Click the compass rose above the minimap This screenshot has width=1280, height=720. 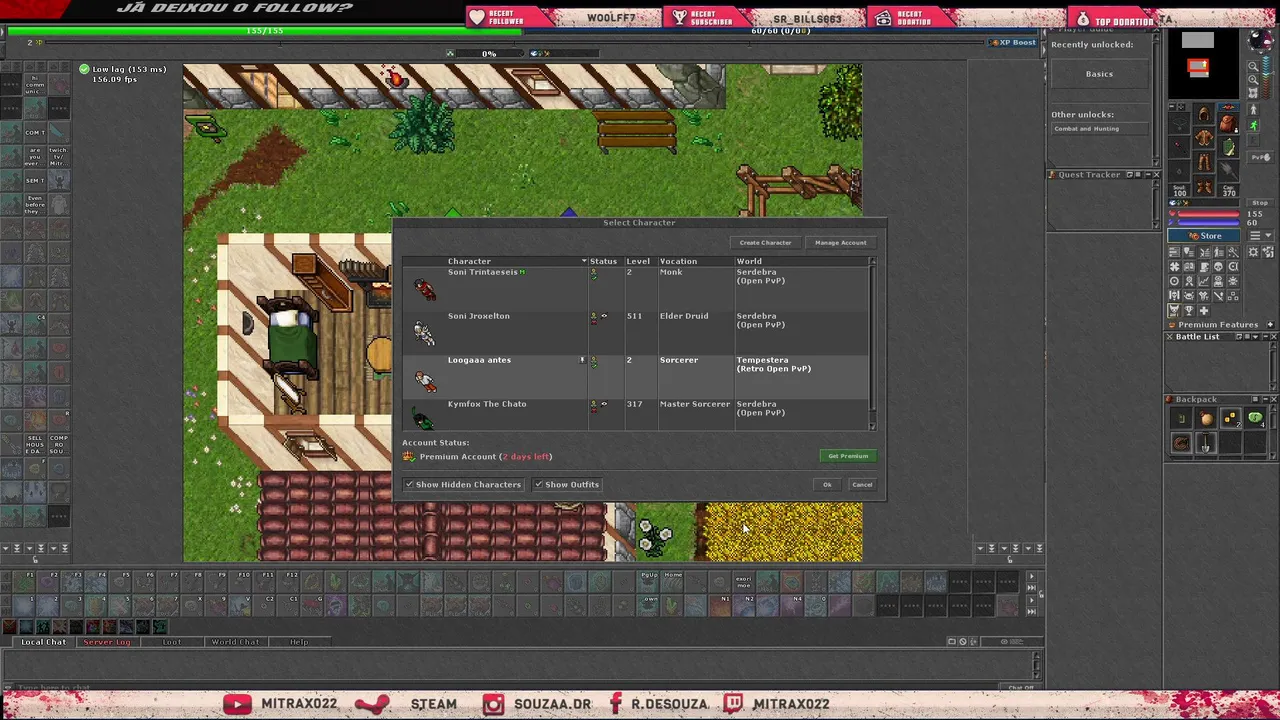(1259, 40)
